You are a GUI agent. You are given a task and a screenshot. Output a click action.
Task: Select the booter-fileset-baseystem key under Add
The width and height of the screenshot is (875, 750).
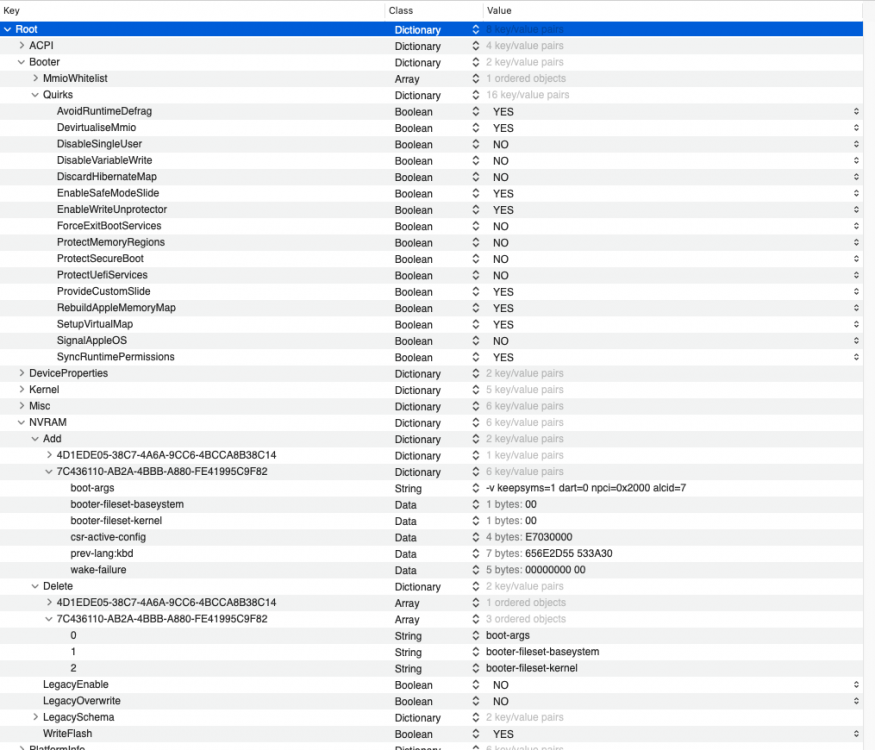127,504
